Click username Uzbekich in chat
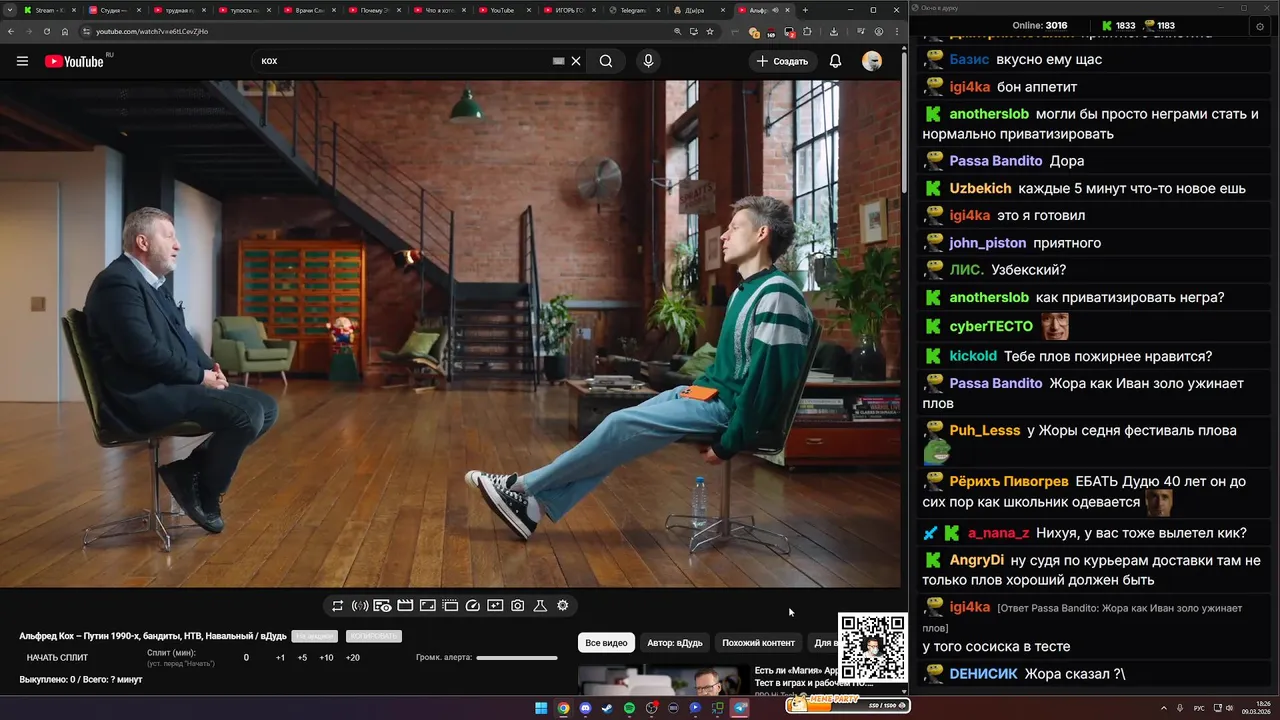Viewport: 1280px width, 720px height. click(x=980, y=188)
